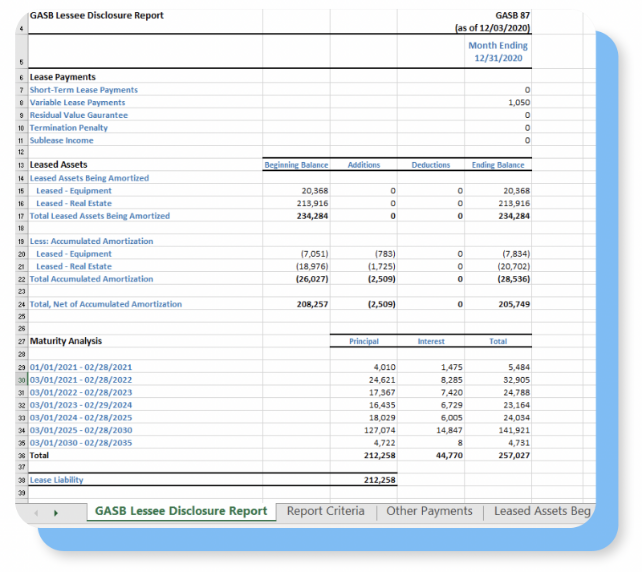Open the Leased Assets Beg sheet tab

541,511
